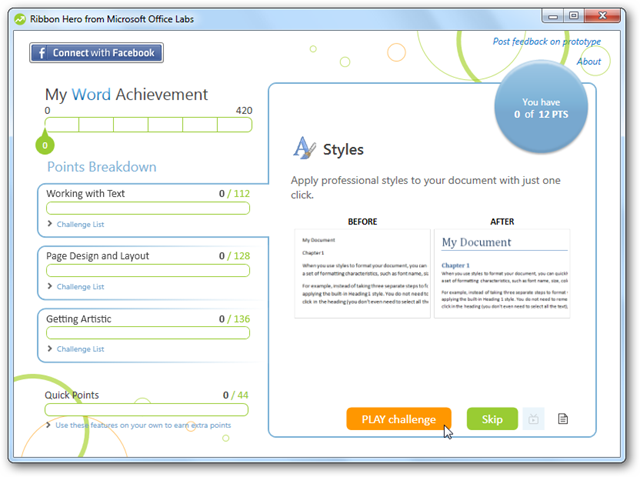This screenshot has height=477, width=640.
Task: Click the BEFORE document thumbnail
Action: [362, 273]
